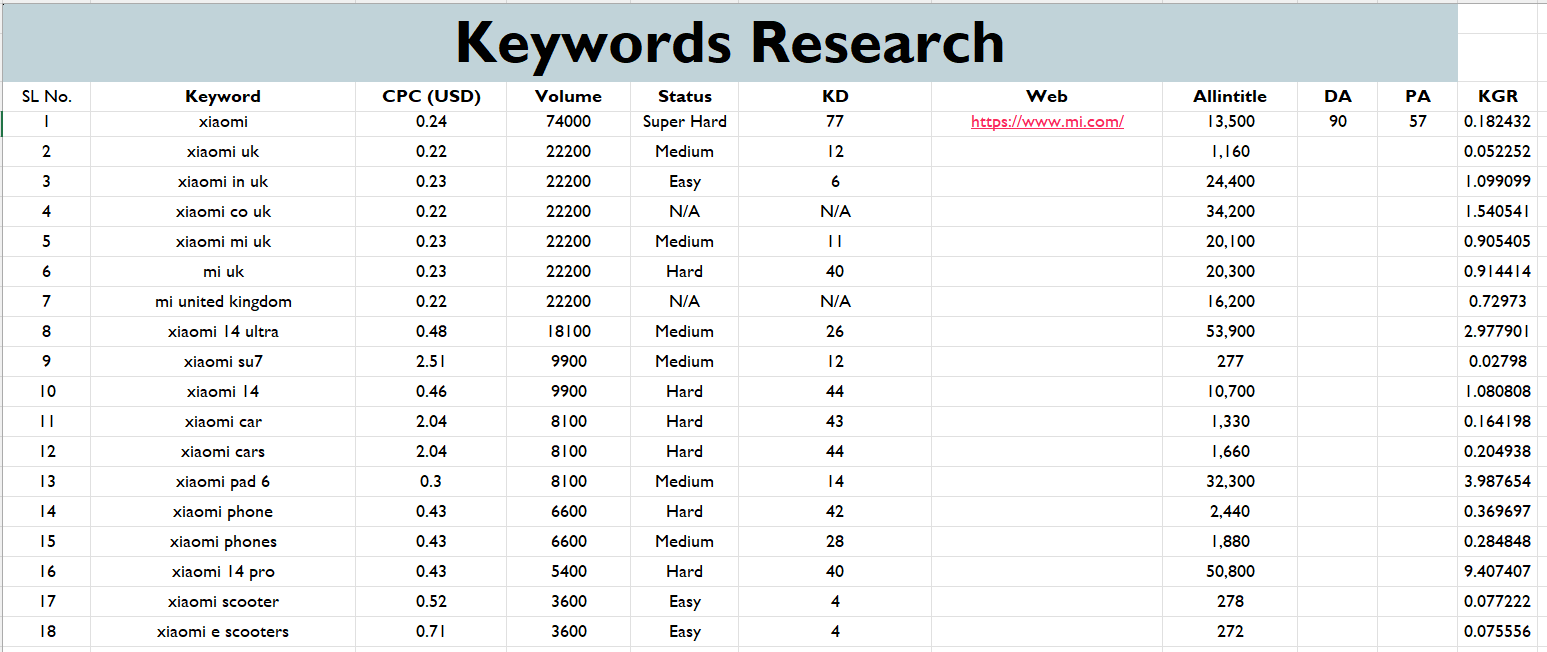
Task: Click the keyword cell 'xiaomi e scooters'
Action: point(223,632)
